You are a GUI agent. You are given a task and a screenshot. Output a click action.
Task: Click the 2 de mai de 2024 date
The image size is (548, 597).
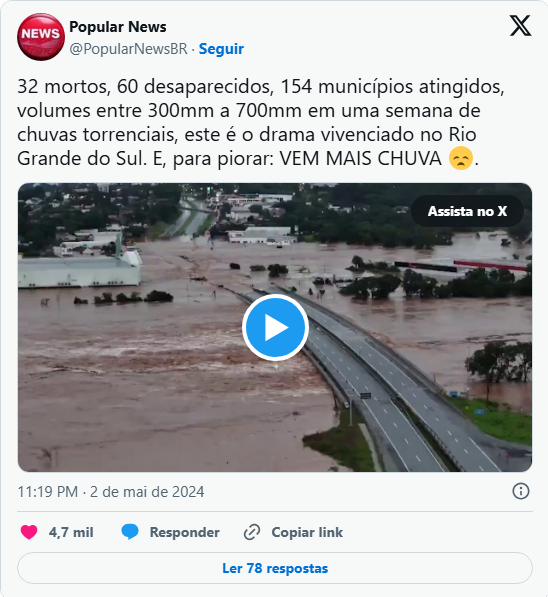147,492
